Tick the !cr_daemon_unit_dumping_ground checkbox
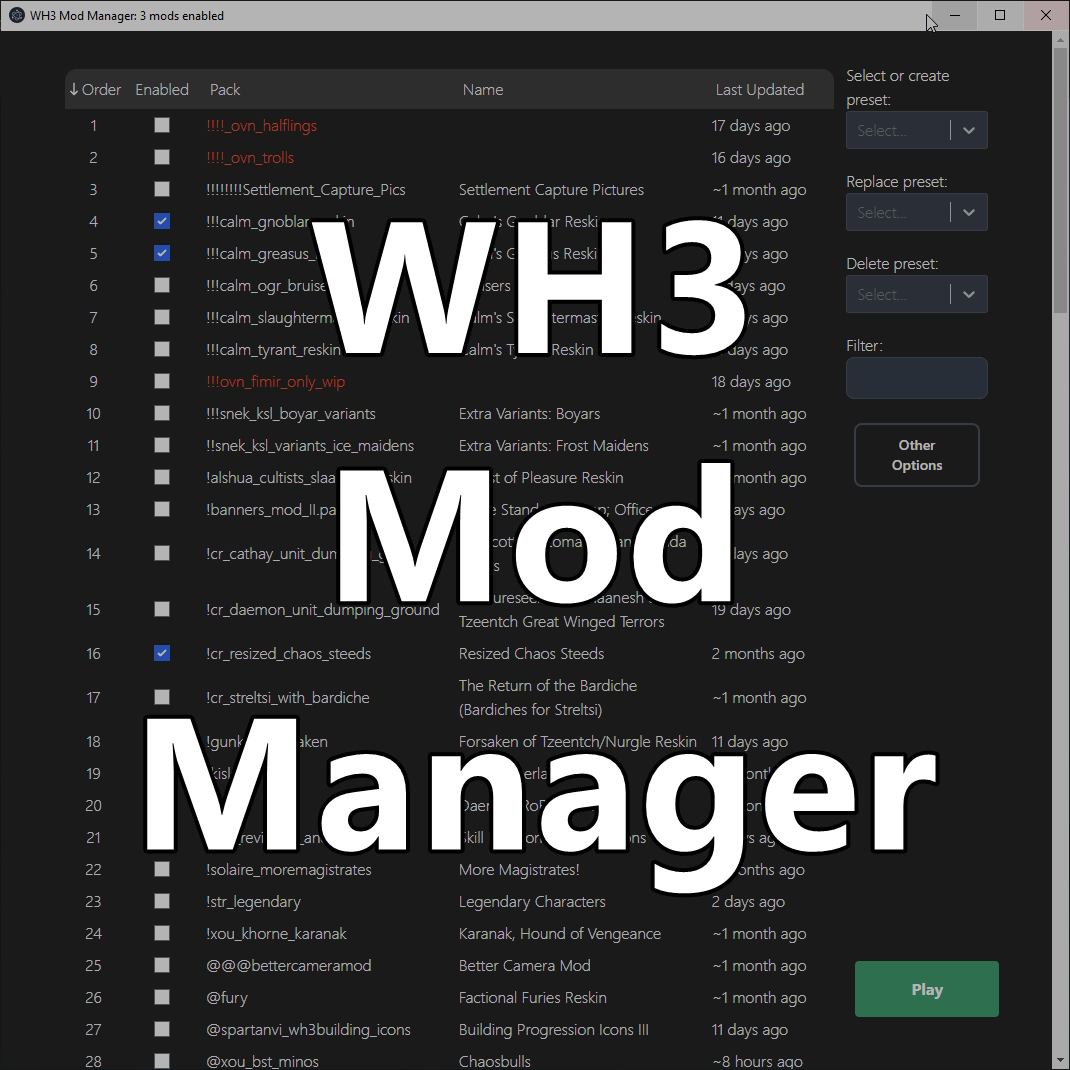 [162, 609]
